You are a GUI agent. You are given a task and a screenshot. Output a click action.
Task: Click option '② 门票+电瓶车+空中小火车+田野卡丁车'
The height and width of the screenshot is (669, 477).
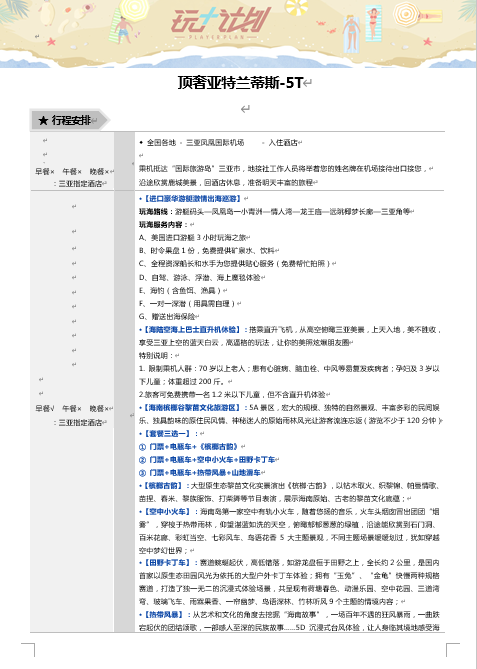point(207,460)
